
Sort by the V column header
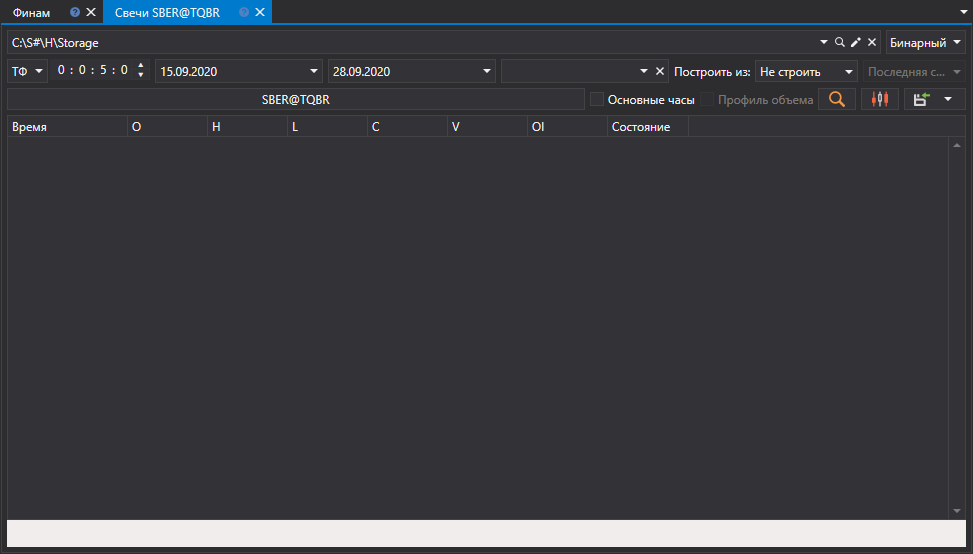tap(488, 127)
